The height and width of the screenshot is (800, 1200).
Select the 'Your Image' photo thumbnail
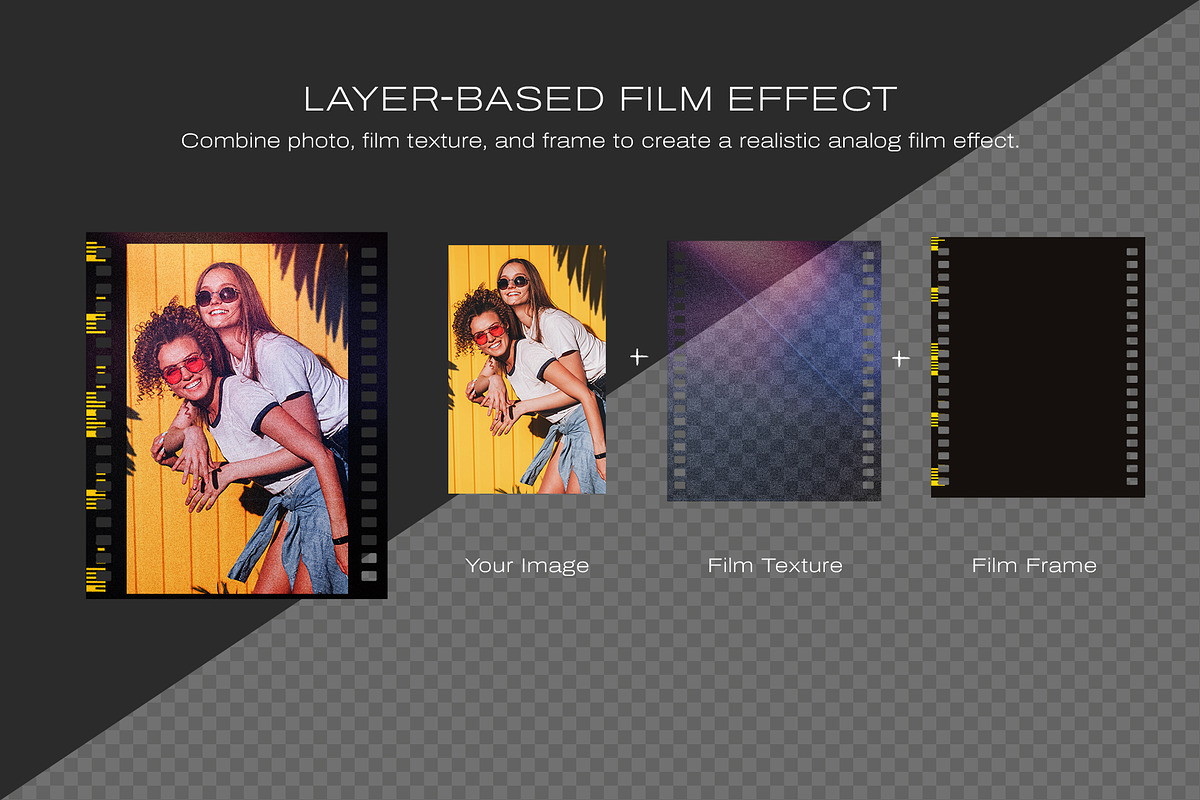click(526, 369)
